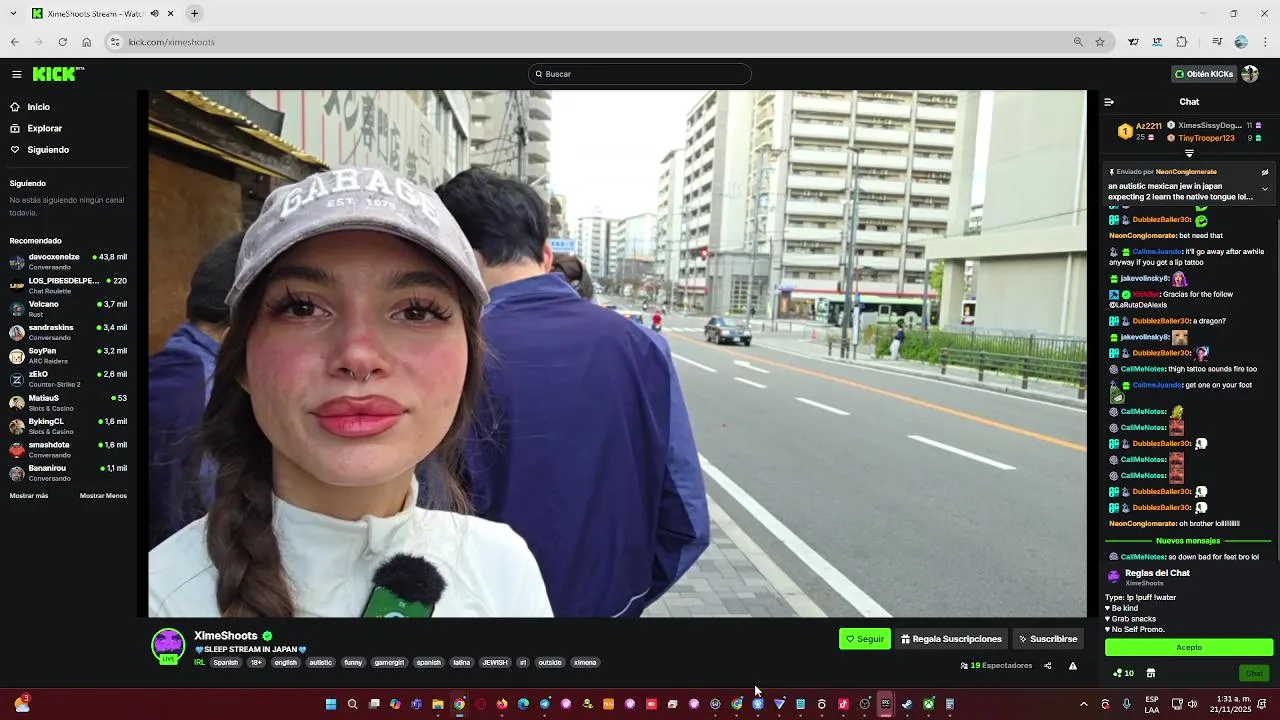This screenshot has height=720, width=1280.
Task: Unpin the pinned chat message
Action: pyautogui.click(x=1265, y=172)
